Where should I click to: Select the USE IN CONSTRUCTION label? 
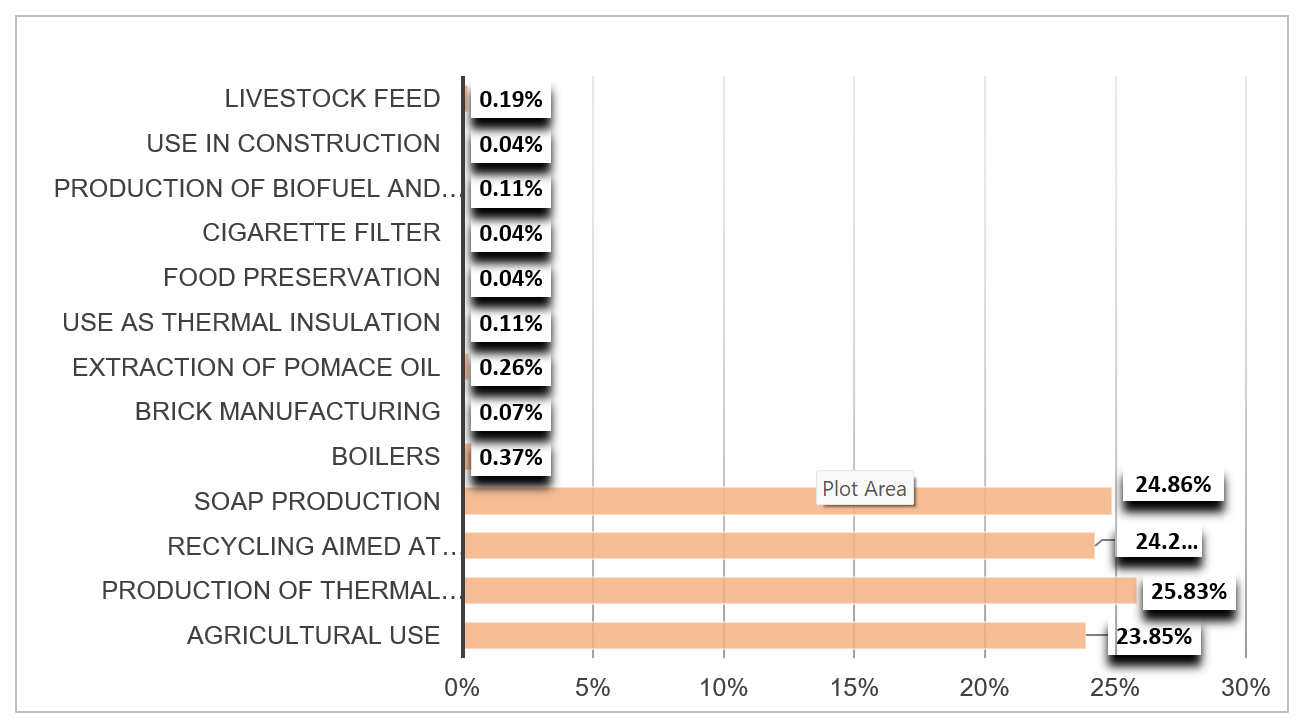click(x=293, y=144)
